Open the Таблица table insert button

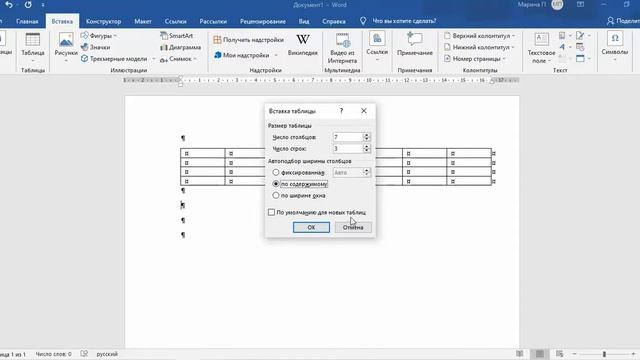pos(33,47)
